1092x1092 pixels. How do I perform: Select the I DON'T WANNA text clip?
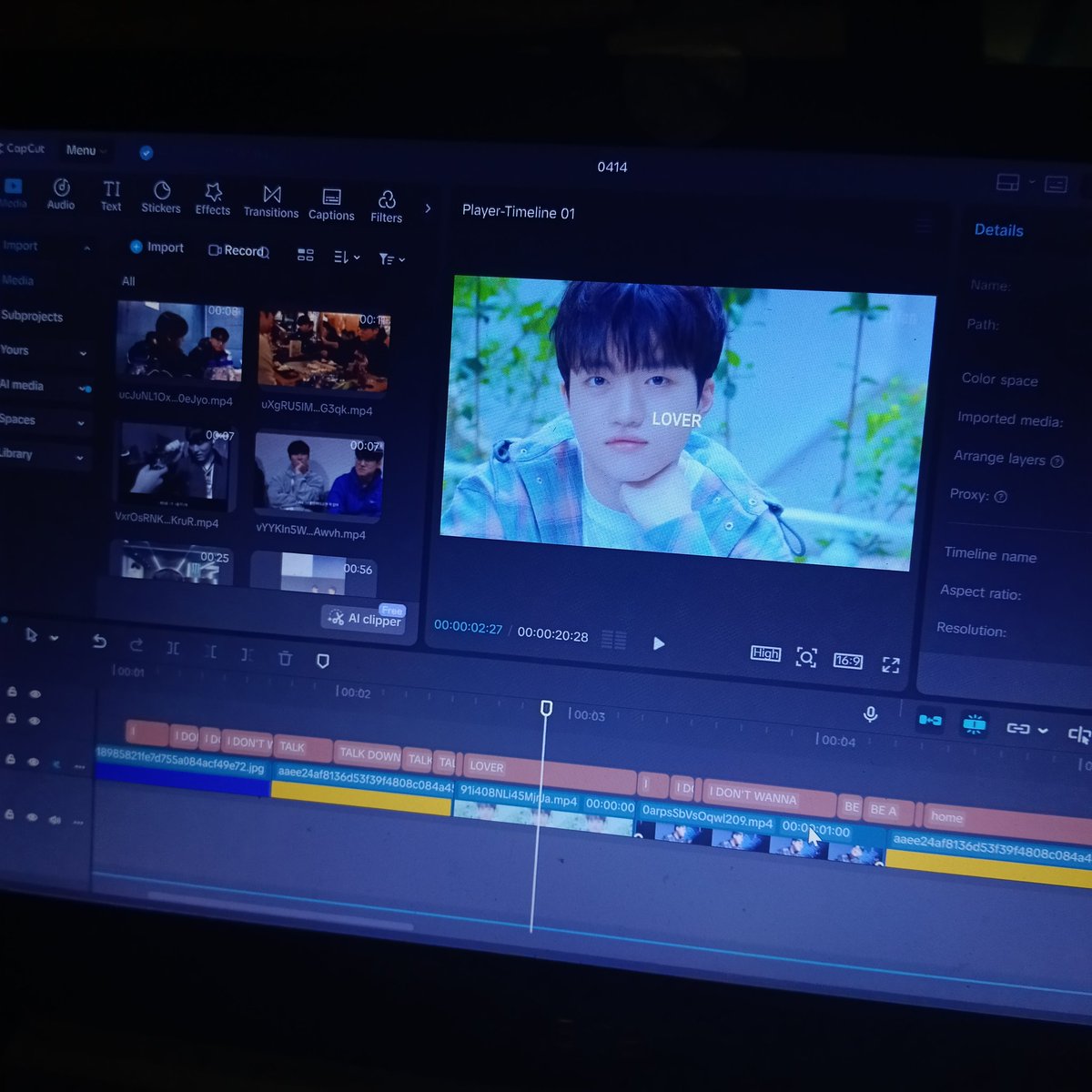click(x=768, y=798)
